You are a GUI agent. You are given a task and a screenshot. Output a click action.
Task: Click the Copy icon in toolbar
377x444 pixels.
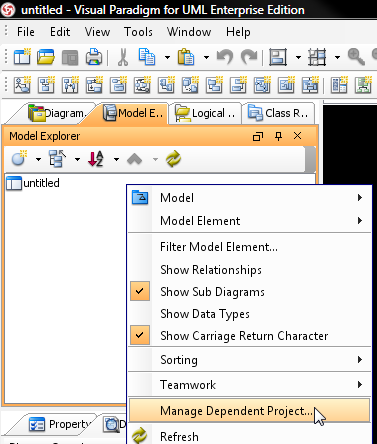pos(147,57)
